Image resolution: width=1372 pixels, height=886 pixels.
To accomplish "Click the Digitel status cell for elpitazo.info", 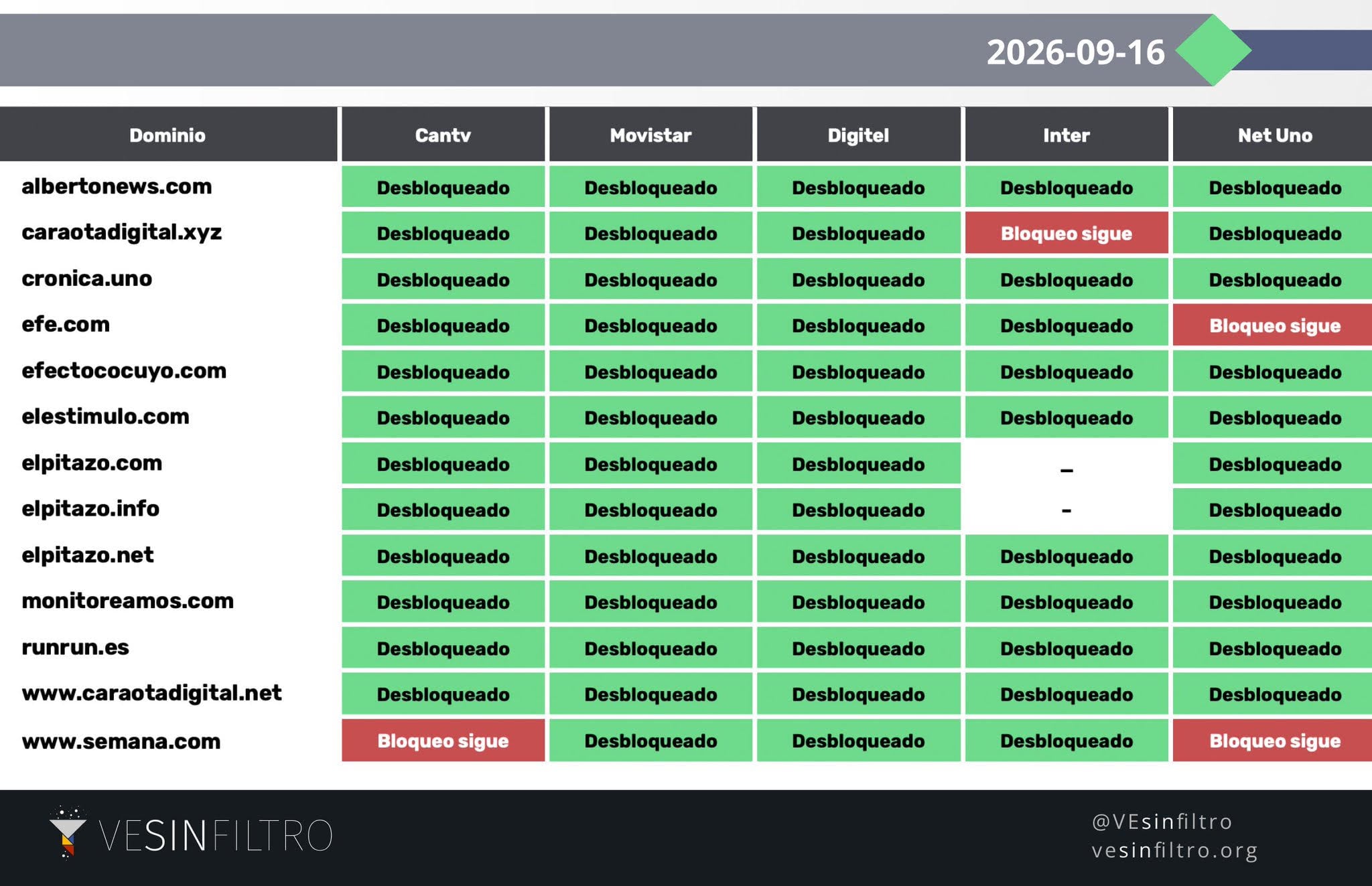I will (858, 510).
